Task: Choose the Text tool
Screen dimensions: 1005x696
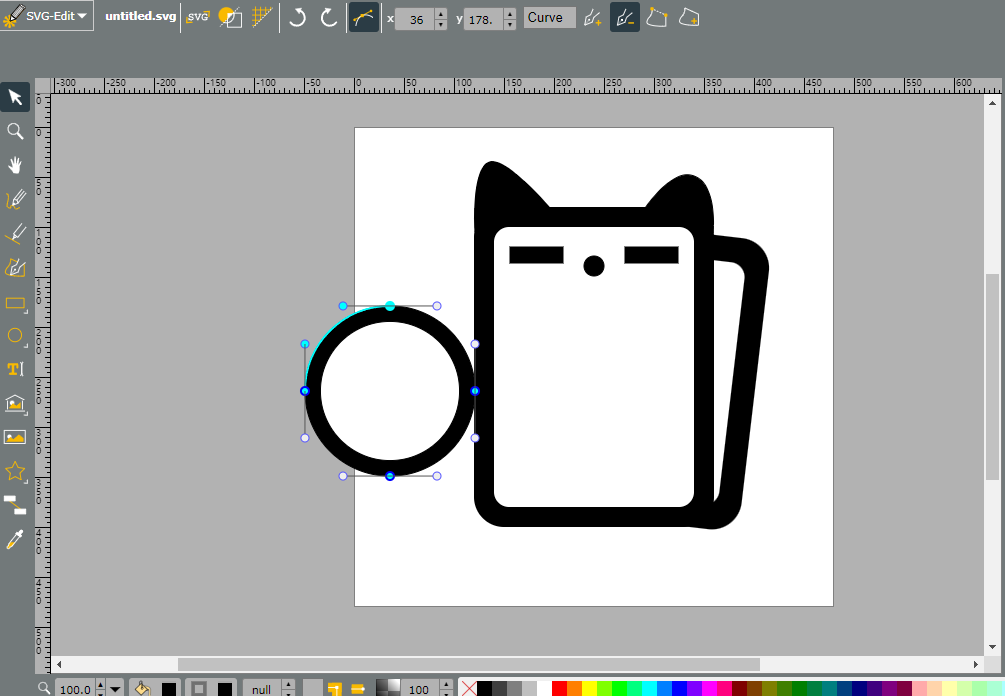Action: tap(15, 369)
